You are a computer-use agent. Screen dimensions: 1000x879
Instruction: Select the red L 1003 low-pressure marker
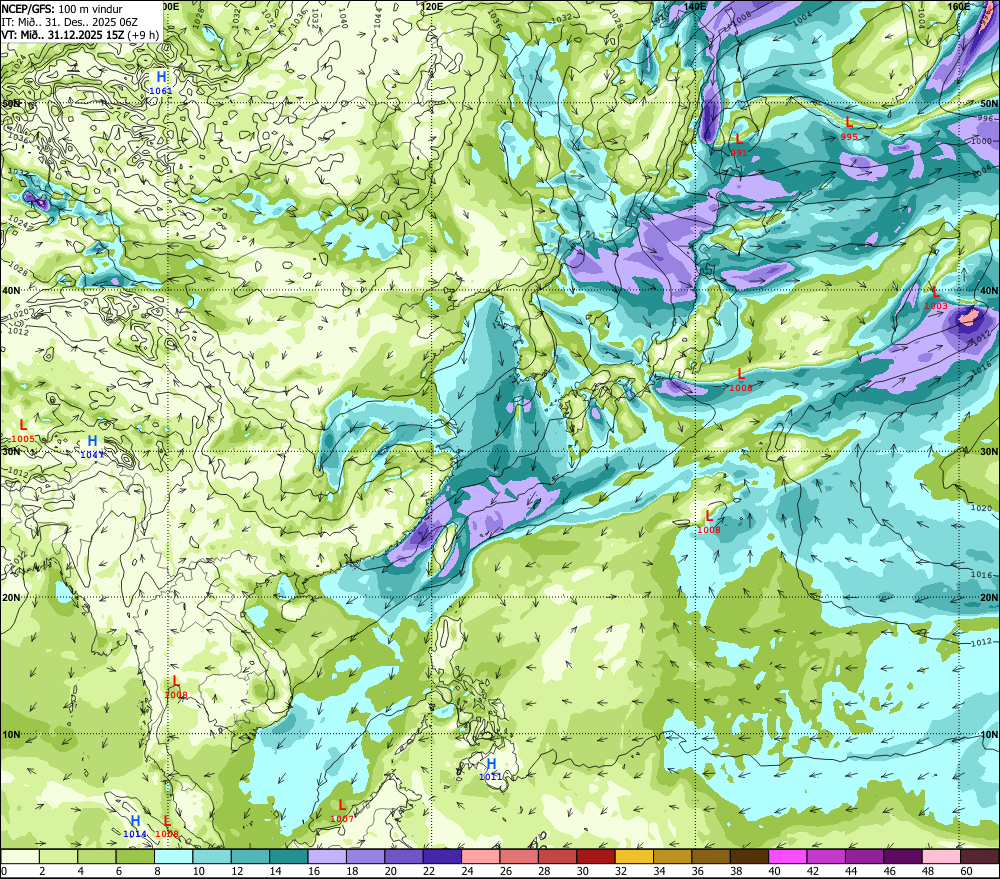tap(936, 298)
